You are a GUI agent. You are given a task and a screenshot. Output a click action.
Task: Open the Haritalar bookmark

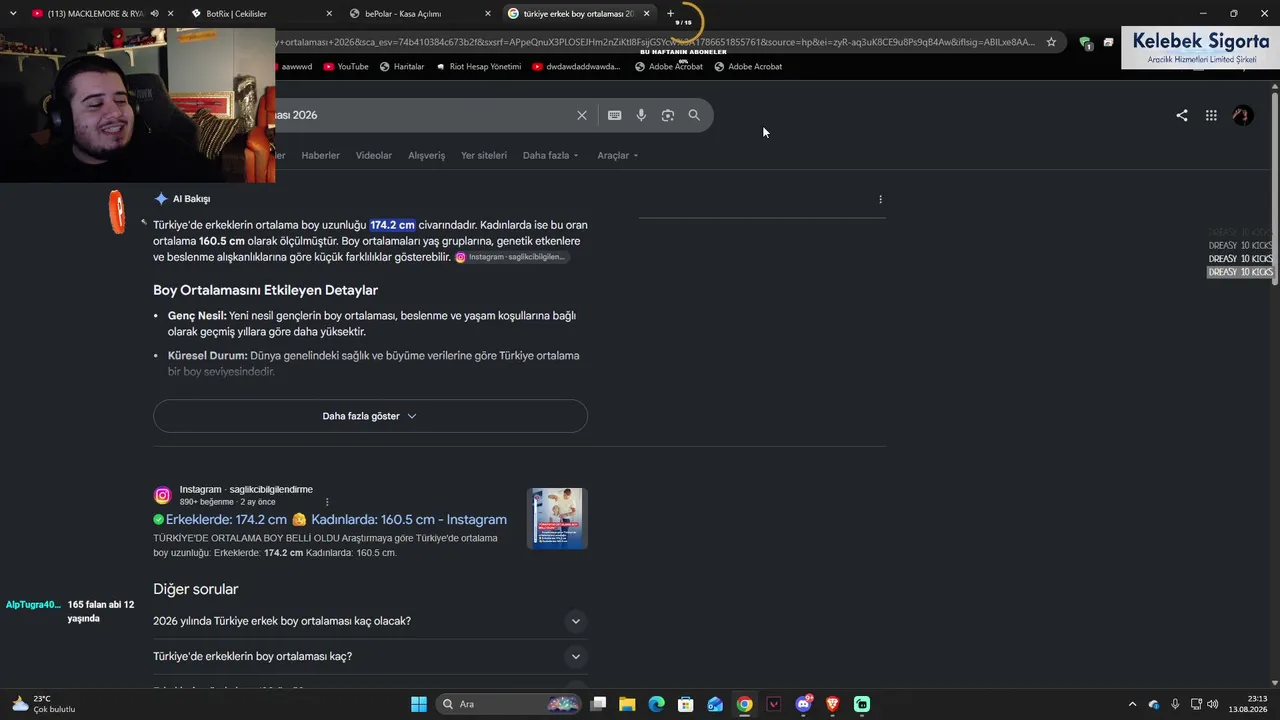coord(401,67)
